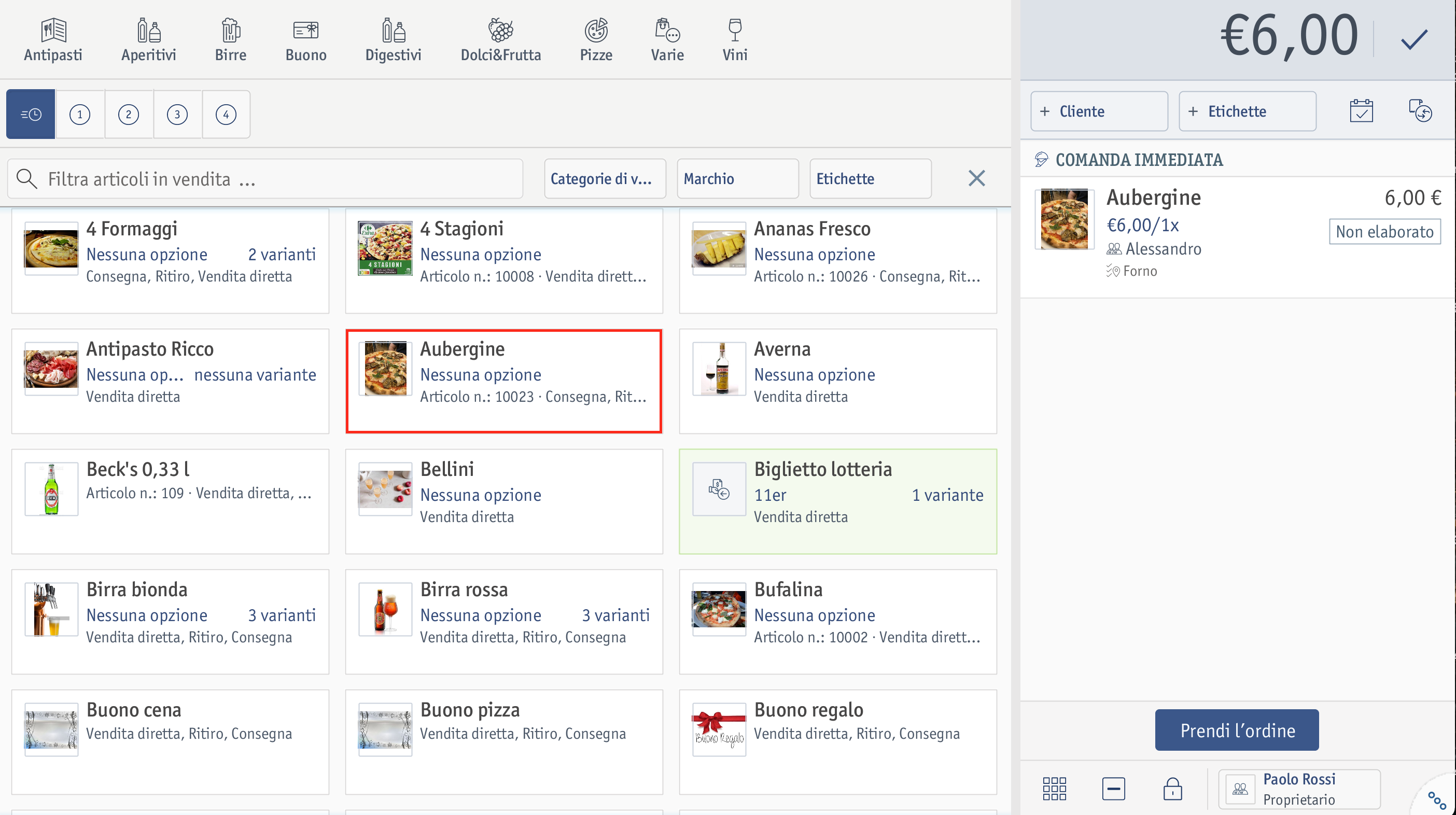Open the Etichette filter dropdown
1456x815 pixels.
coord(871,178)
